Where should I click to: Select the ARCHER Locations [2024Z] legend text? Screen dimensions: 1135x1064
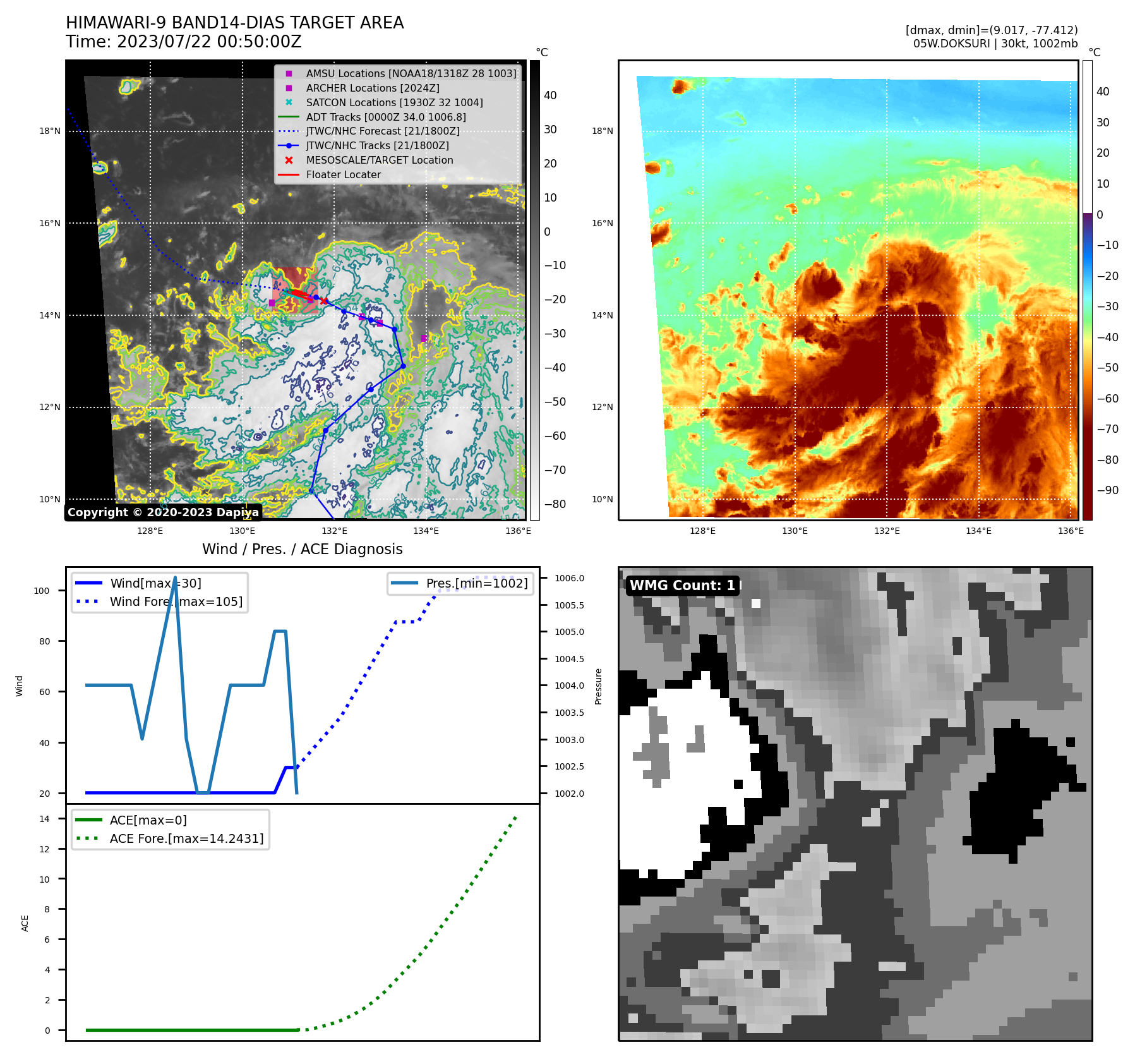point(373,88)
